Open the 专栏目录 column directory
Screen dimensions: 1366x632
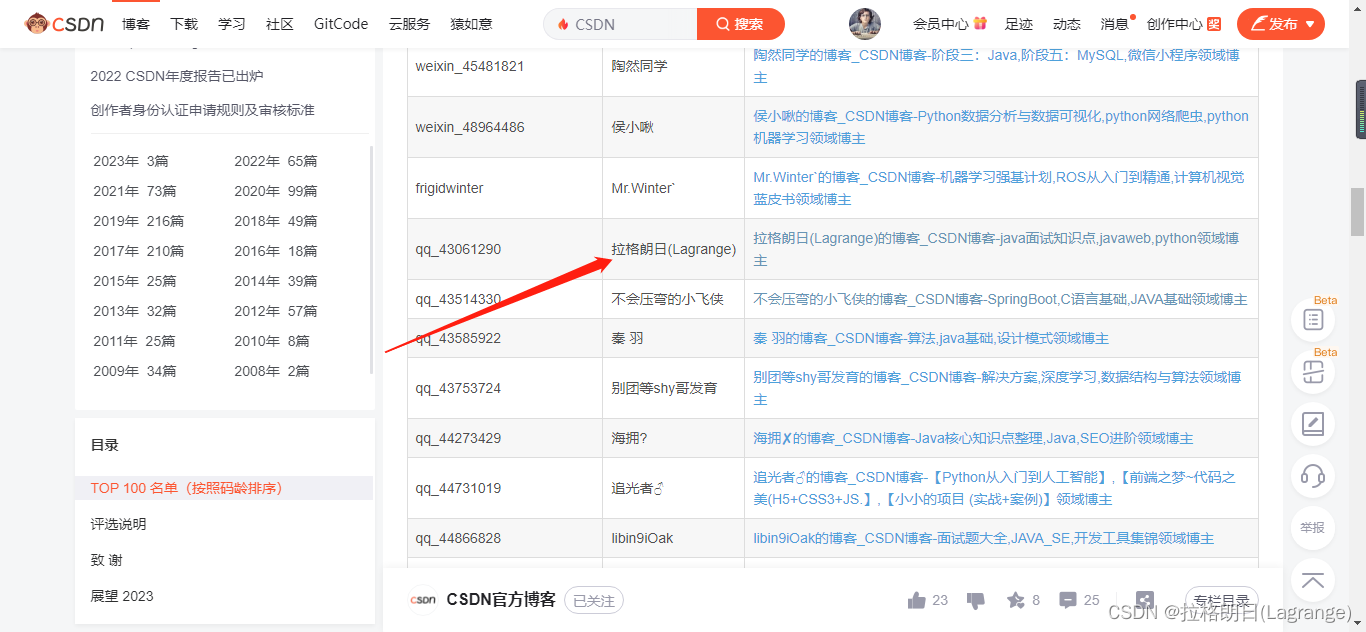(1221, 601)
